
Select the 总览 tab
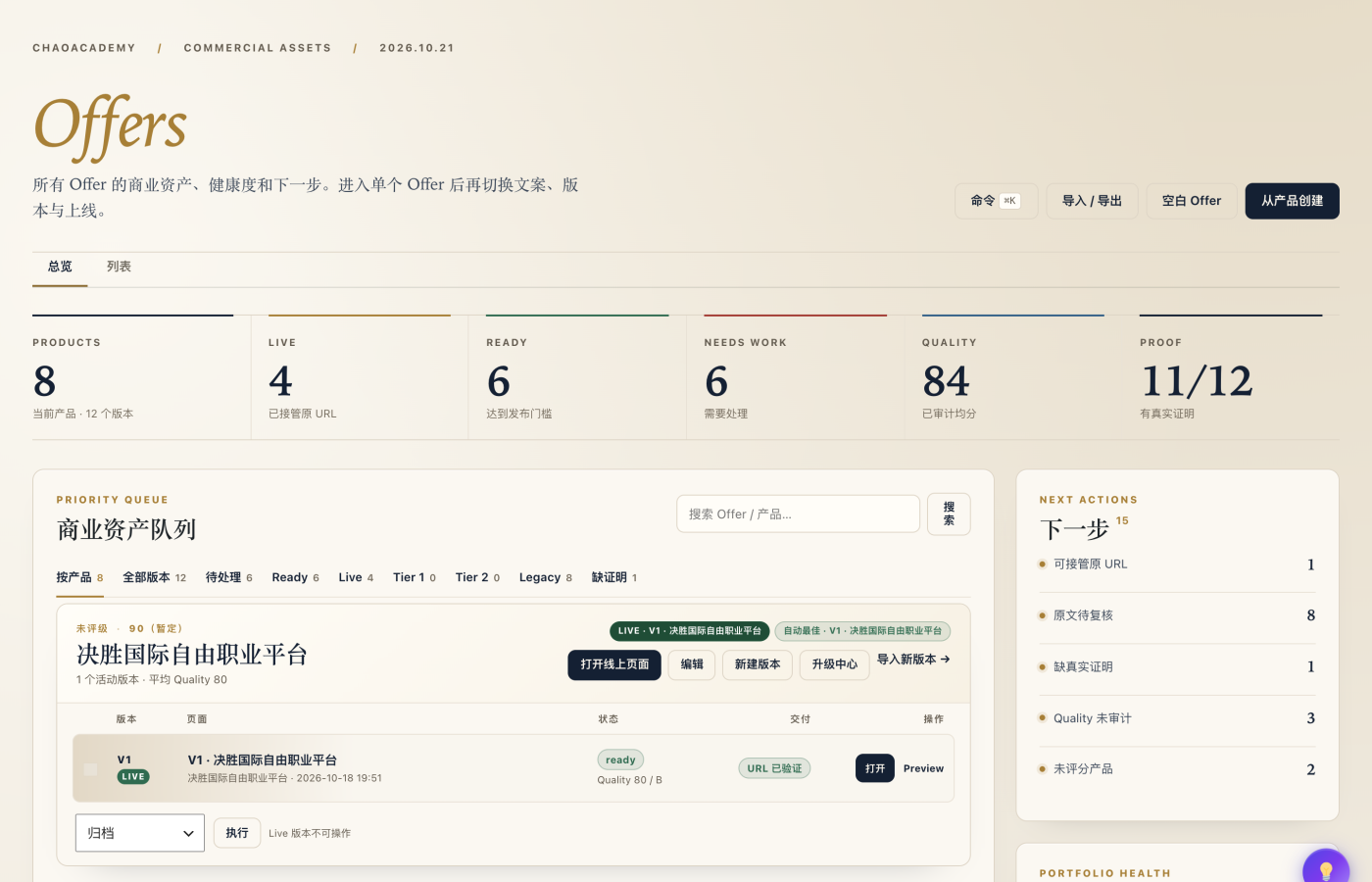click(x=60, y=267)
